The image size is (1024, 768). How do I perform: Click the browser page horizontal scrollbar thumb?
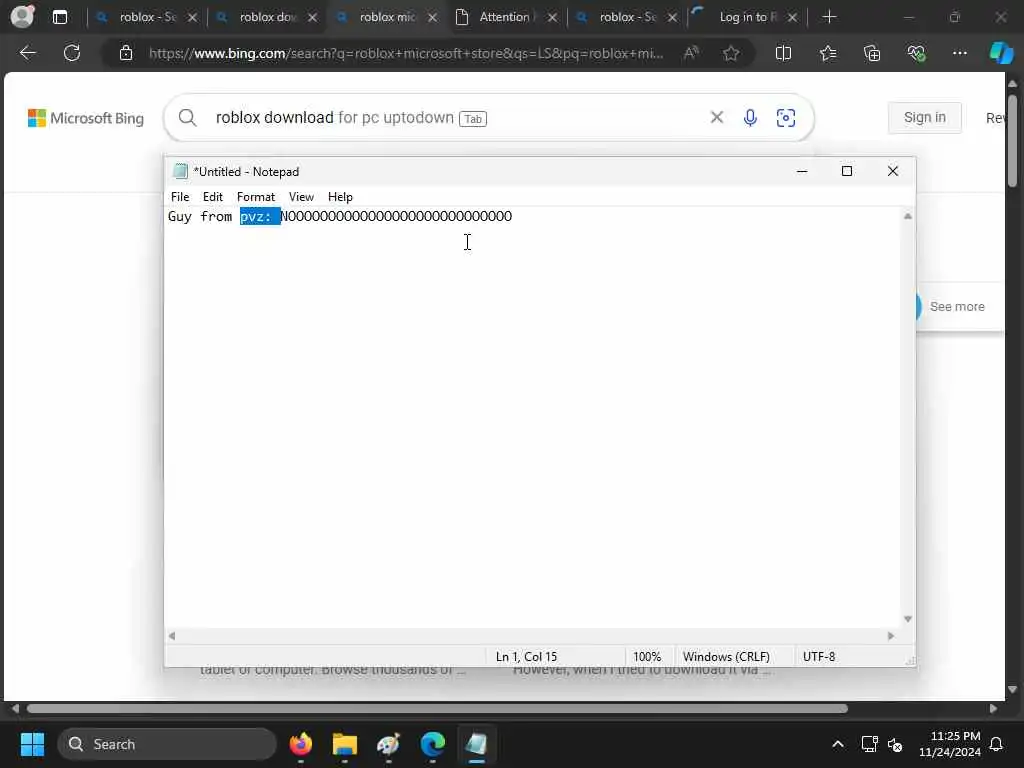[437, 709]
